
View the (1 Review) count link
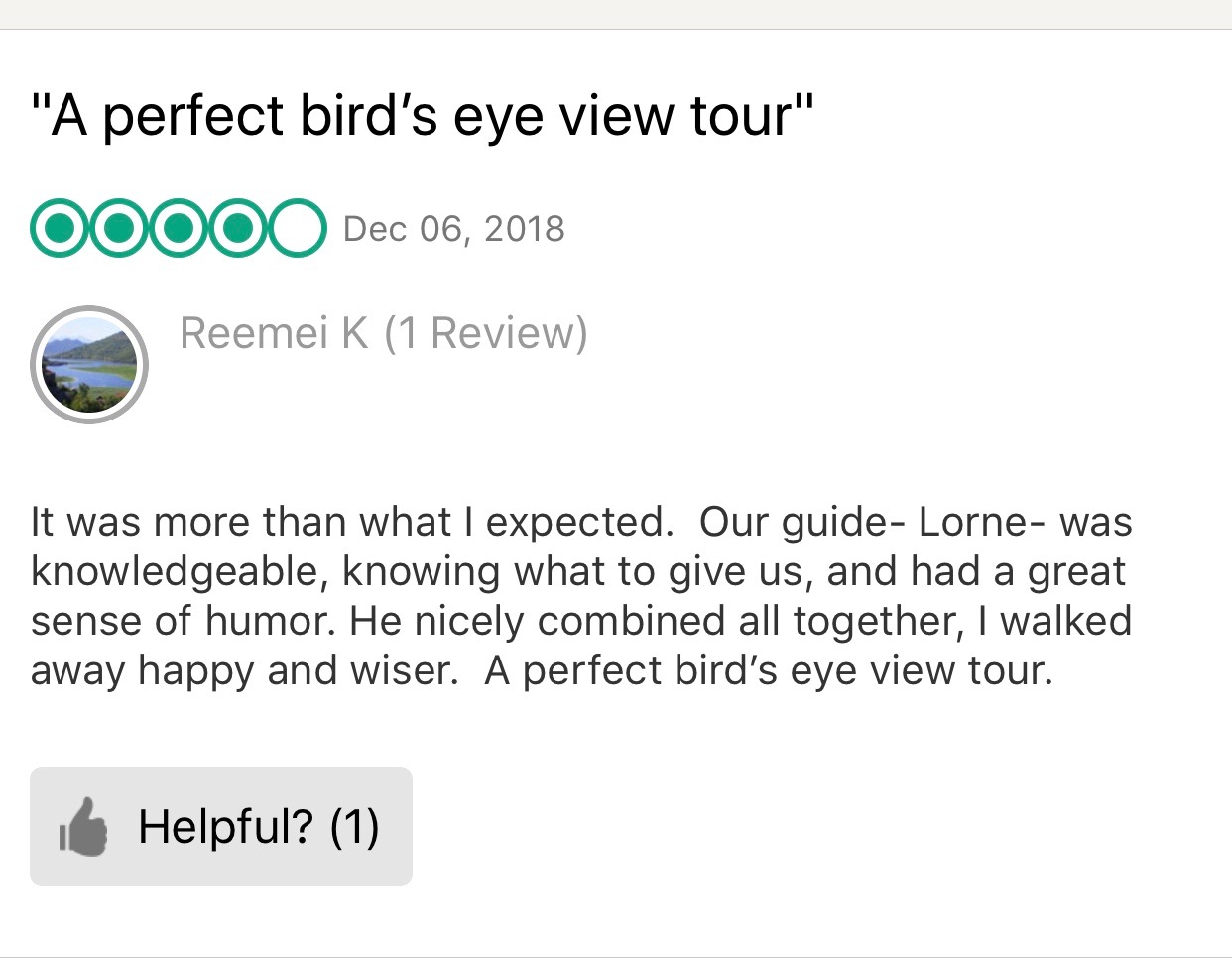[x=485, y=333]
